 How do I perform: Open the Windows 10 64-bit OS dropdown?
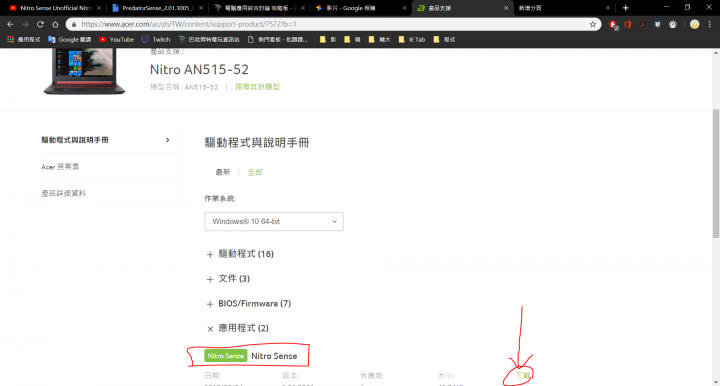[274, 221]
